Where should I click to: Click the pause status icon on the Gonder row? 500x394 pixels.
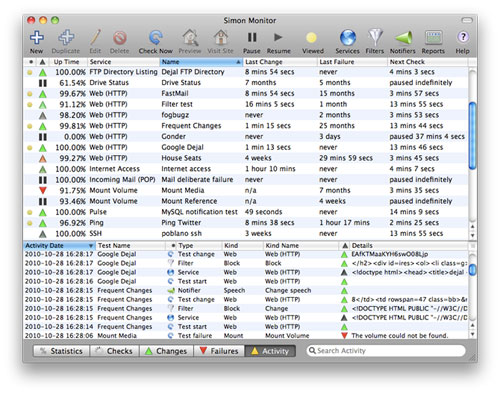[x=43, y=137]
